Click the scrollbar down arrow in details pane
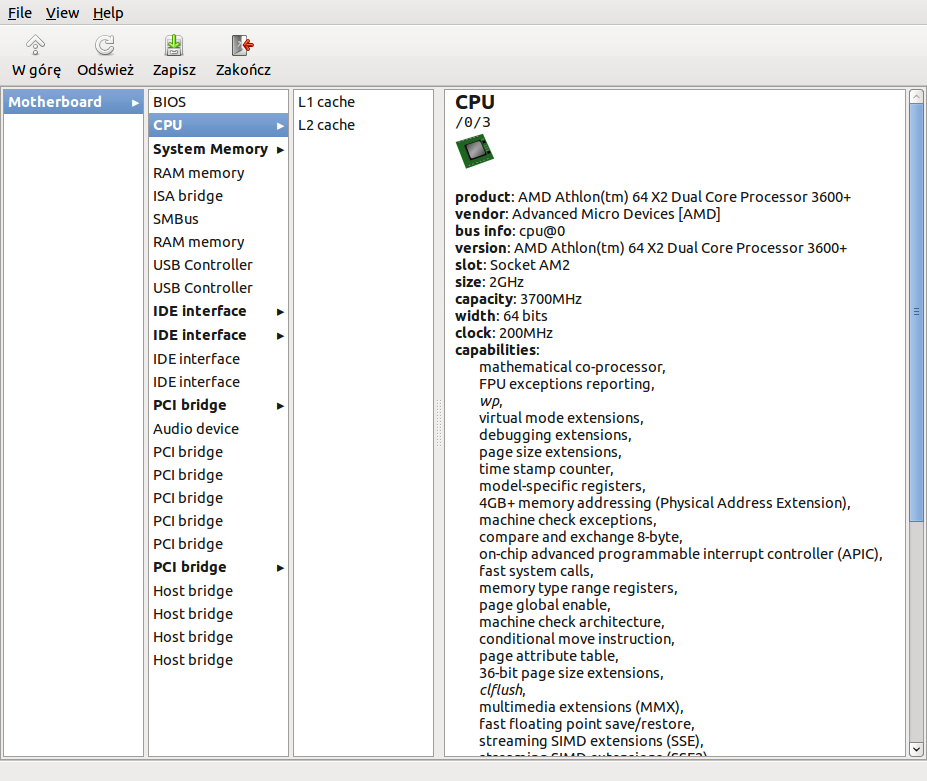 [916, 749]
